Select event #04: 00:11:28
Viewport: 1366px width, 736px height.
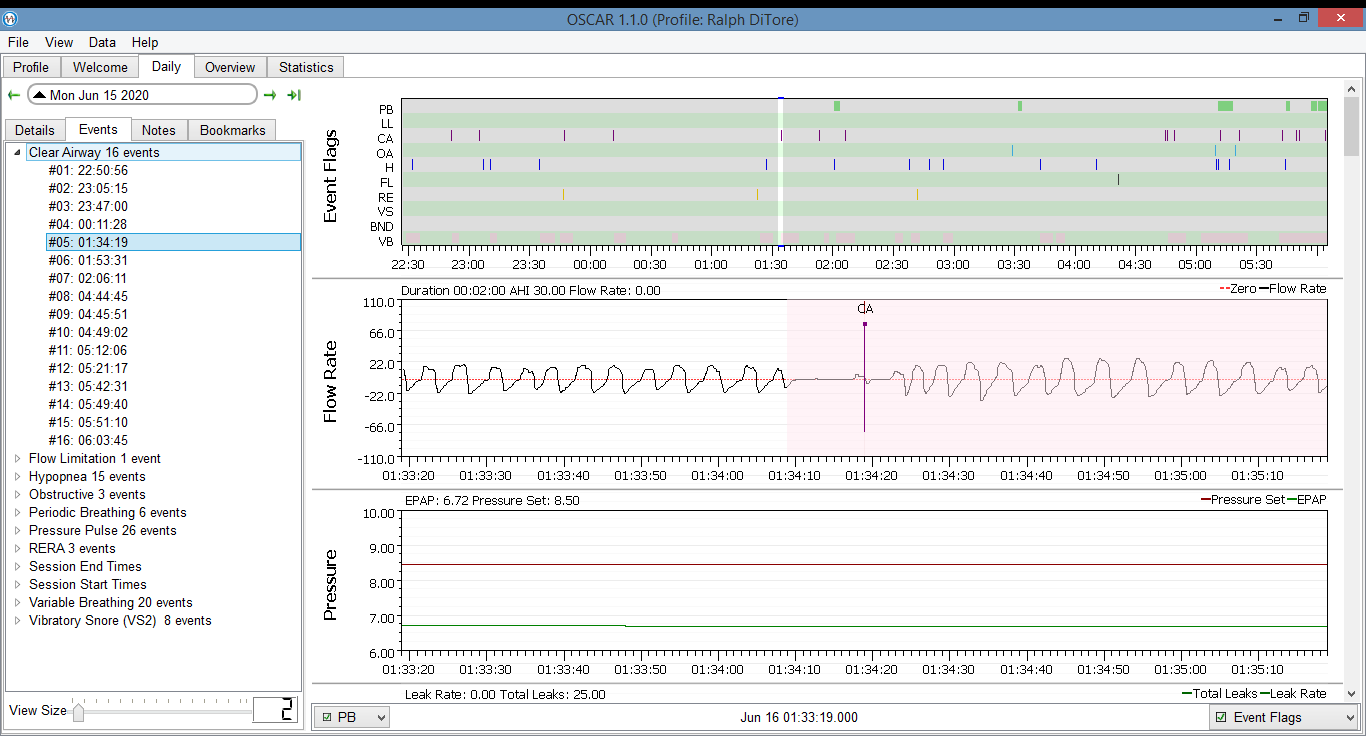point(88,225)
